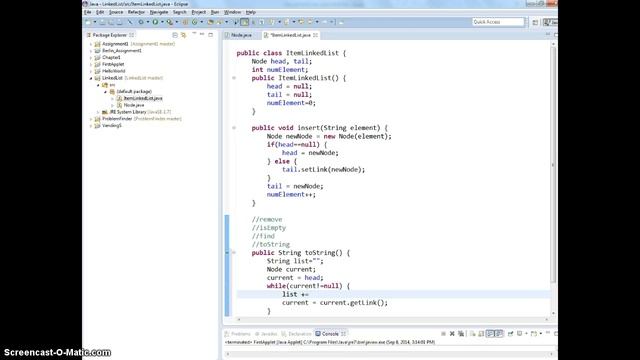Toggle the highlighted toolbar button near editor tabs

tap(244, 22)
